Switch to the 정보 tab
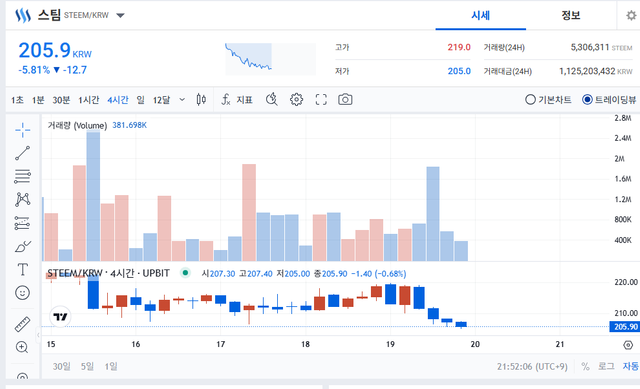The width and height of the screenshot is (640, 389). point(571,16)
